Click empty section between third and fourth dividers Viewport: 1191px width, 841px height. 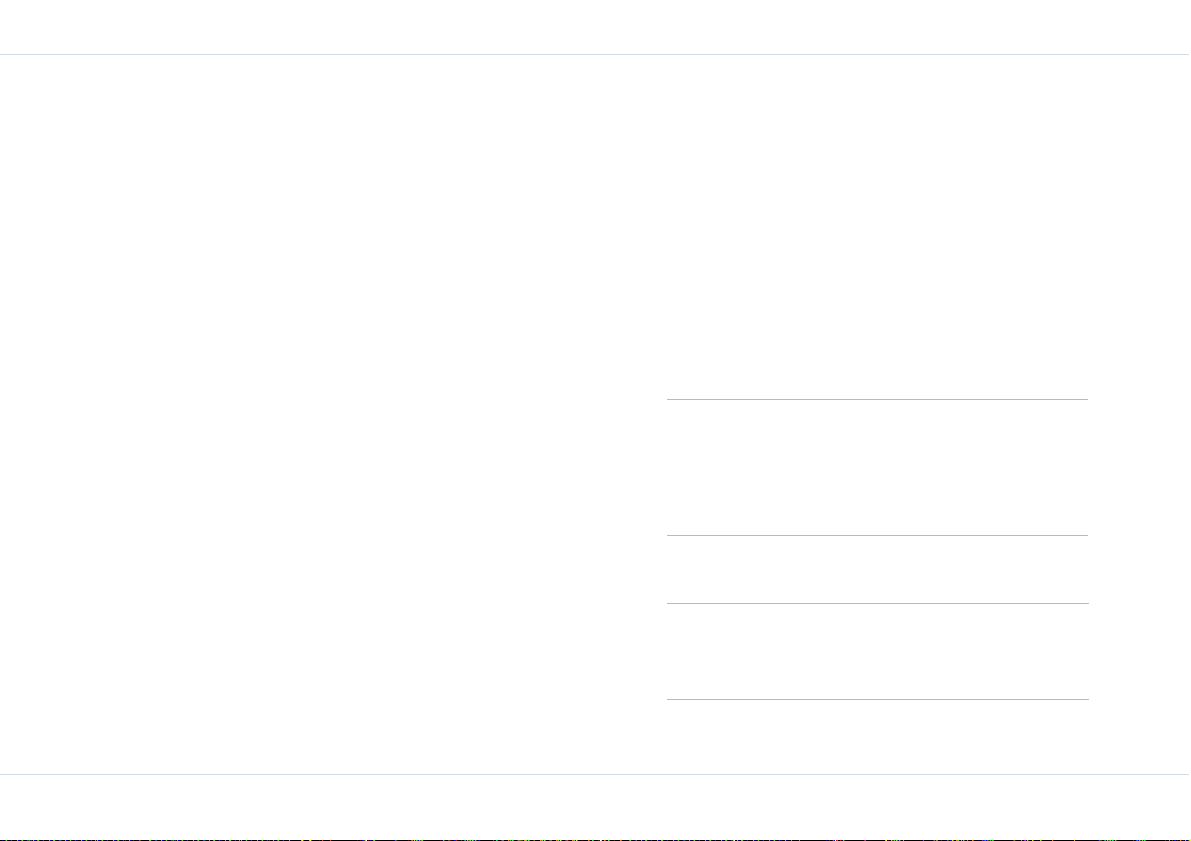877,651
